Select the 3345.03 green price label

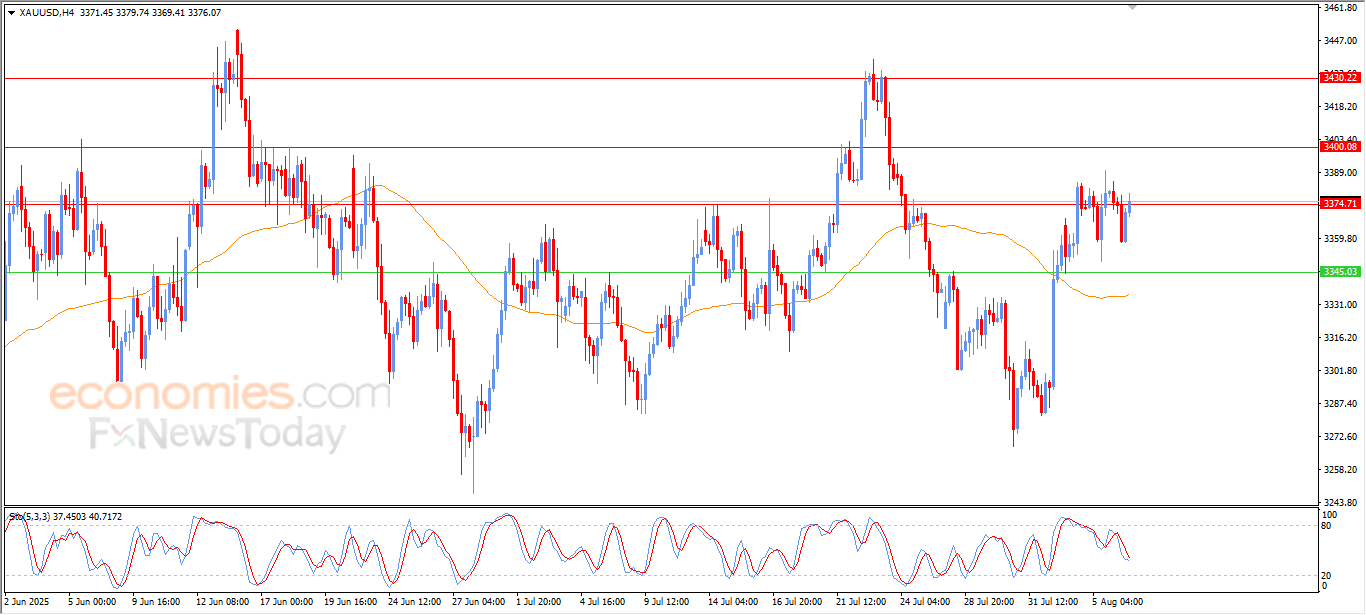1340,272
